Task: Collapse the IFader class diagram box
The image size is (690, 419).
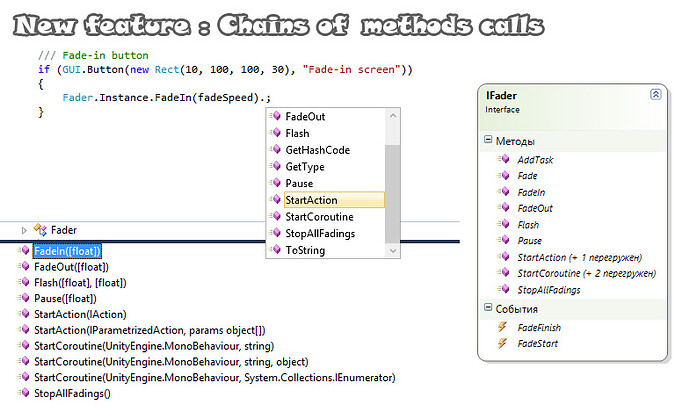Action: 656,94
